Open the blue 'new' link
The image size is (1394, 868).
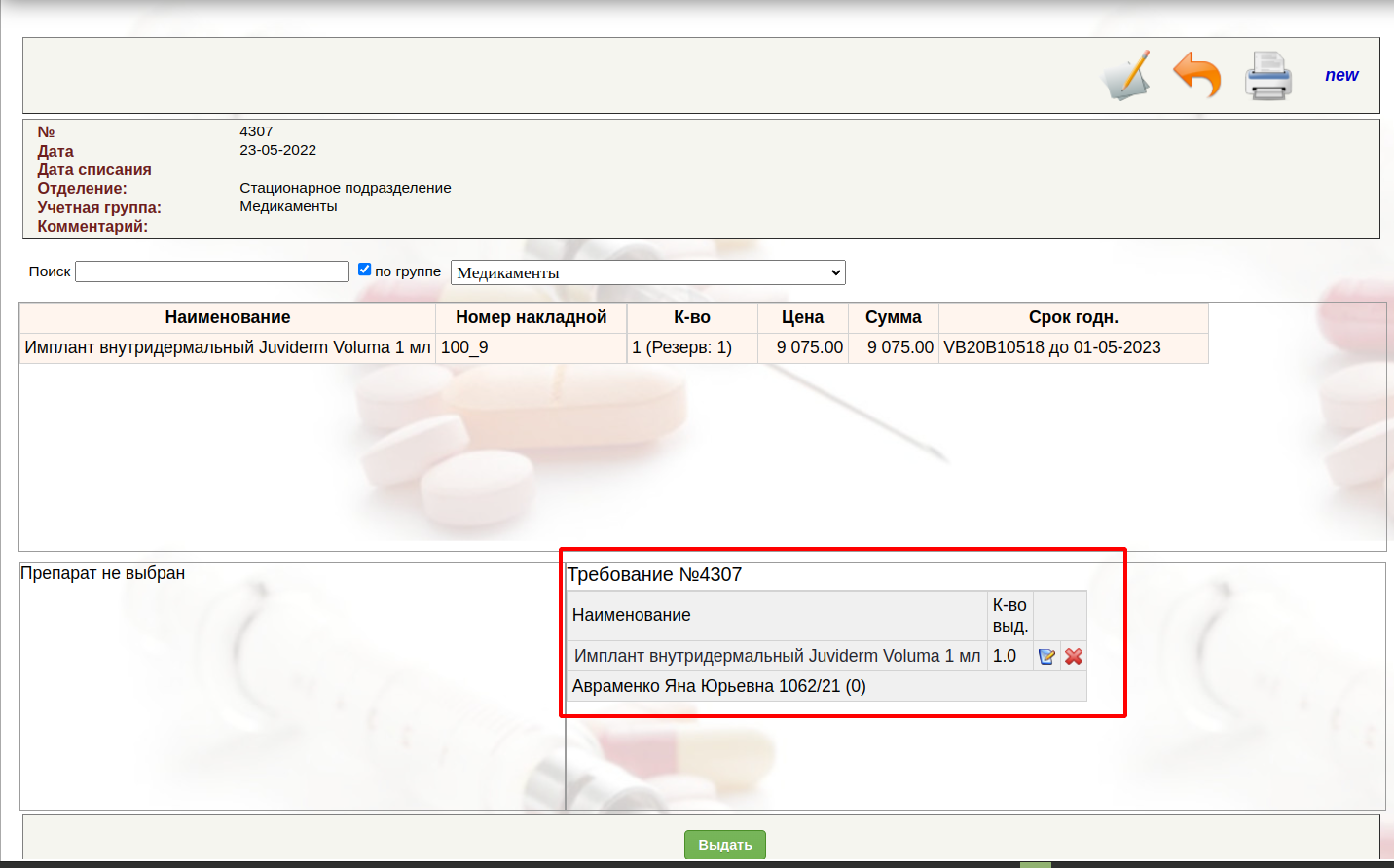pos(1340,75)
